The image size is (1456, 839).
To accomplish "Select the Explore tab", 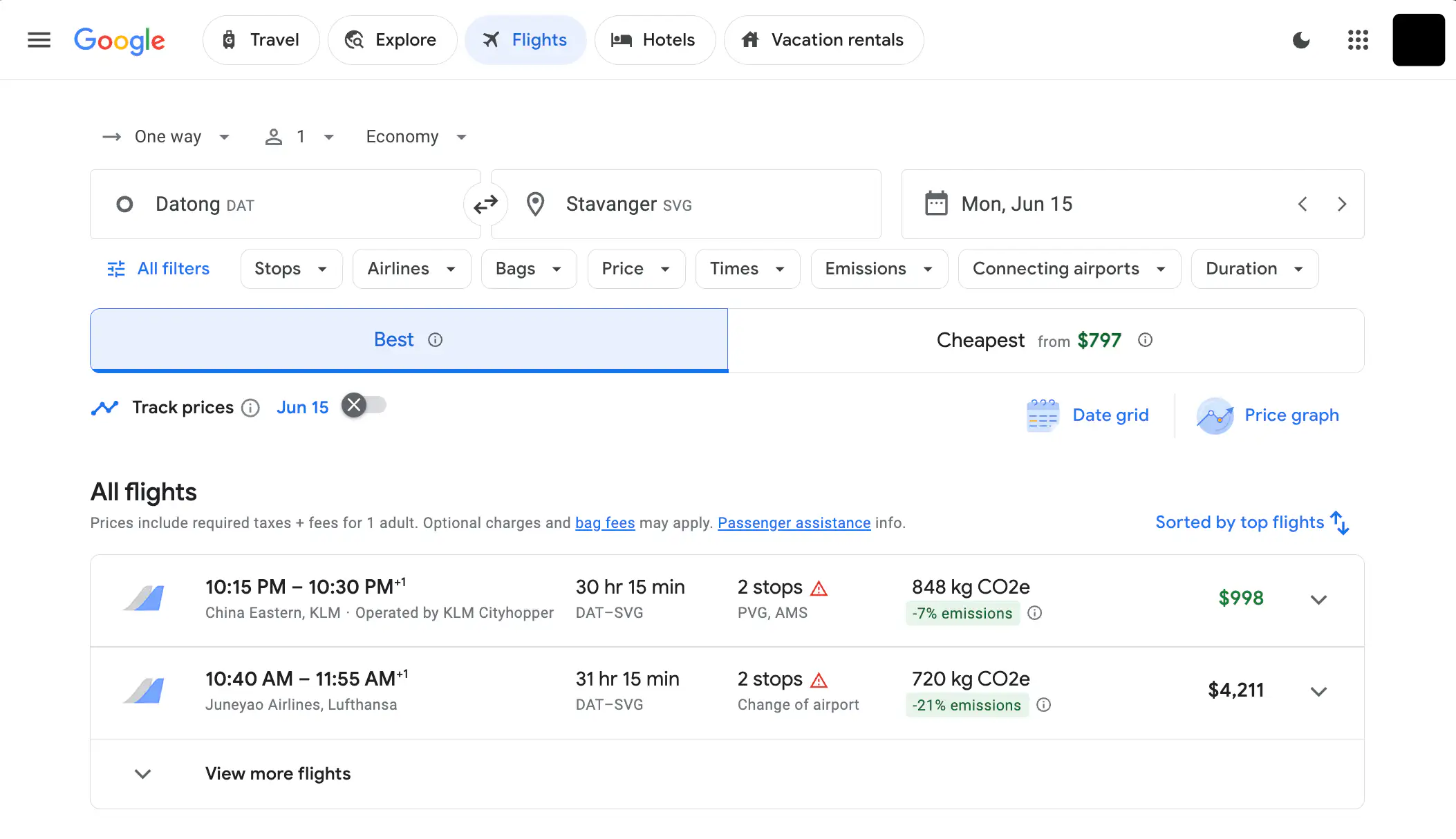I will (x=392, y=40).
